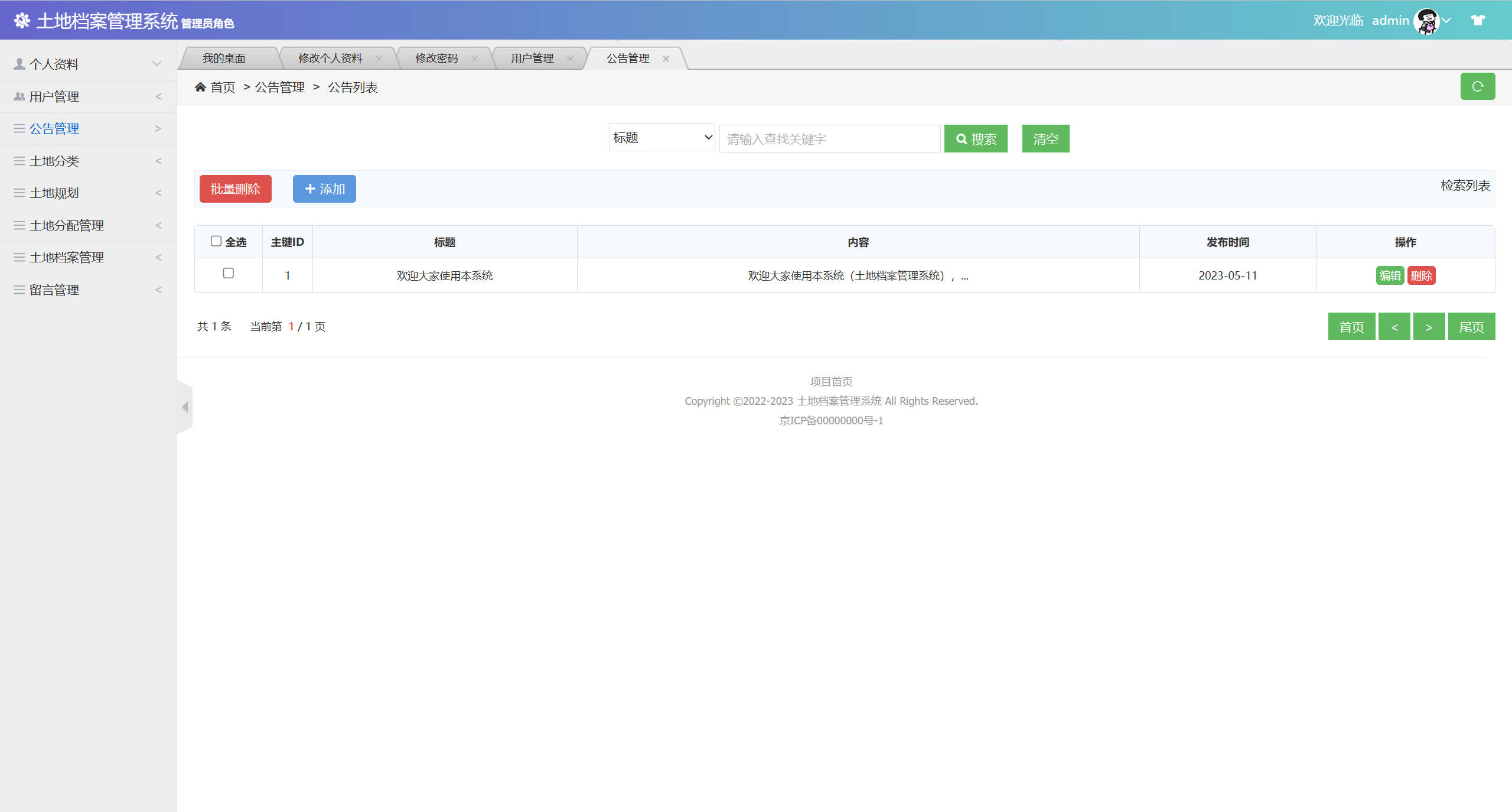Viewport: 1512px width, 812px height.
Task: Expand the 土地分配管理 sidebar section
Action: coord(67,225)
